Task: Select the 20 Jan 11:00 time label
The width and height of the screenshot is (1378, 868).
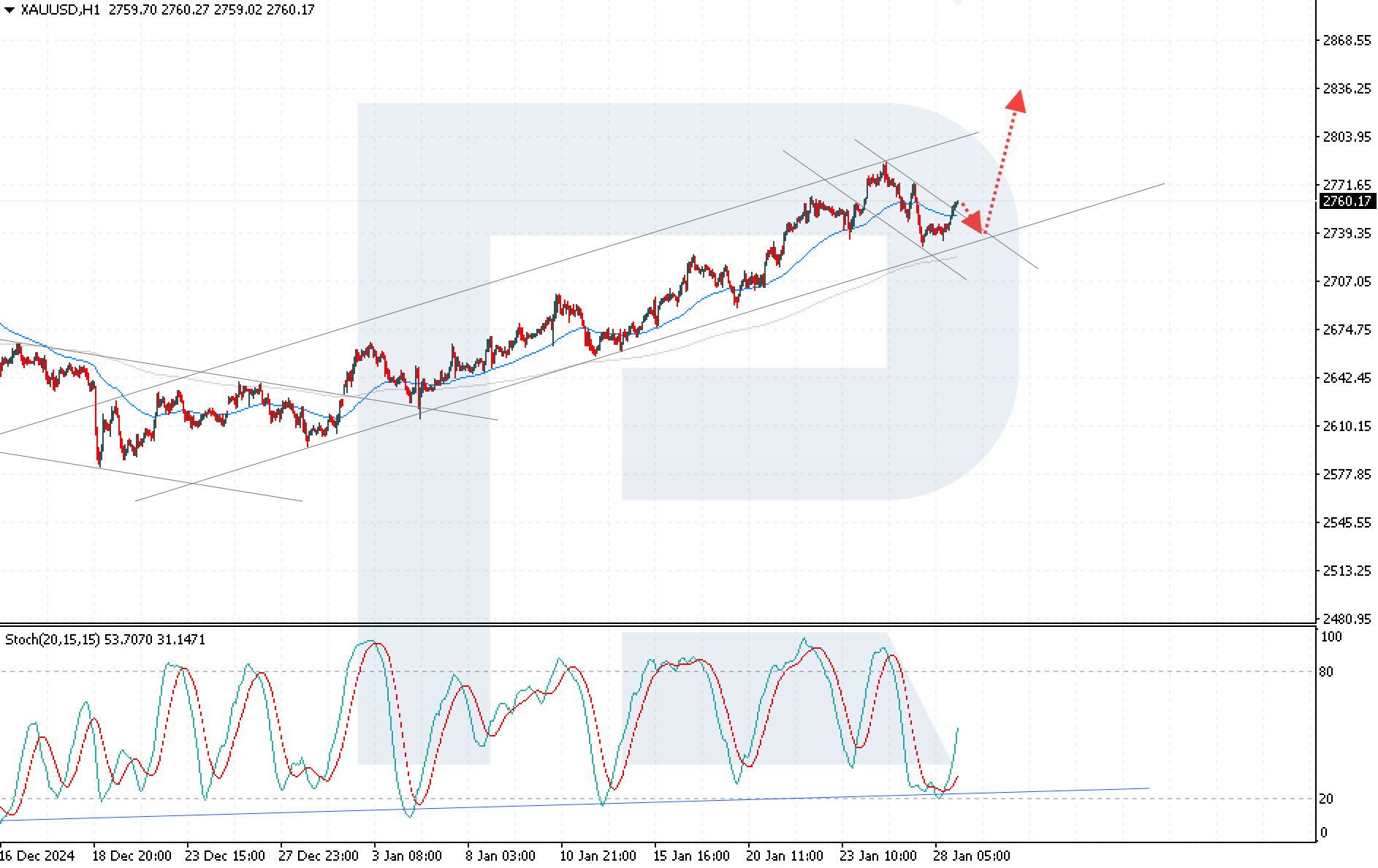Action: [x=785, y=856]
